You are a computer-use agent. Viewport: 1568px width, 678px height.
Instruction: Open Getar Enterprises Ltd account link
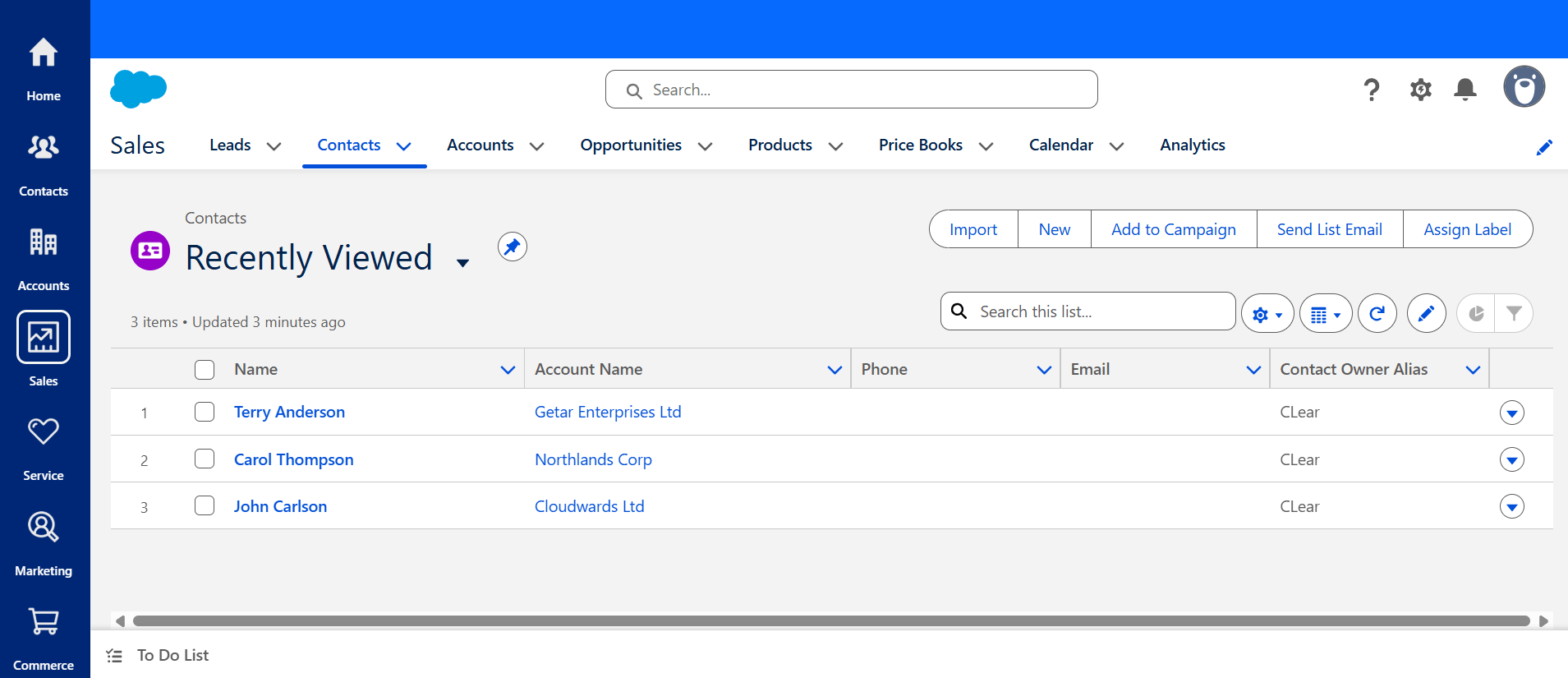click(608, 412)
